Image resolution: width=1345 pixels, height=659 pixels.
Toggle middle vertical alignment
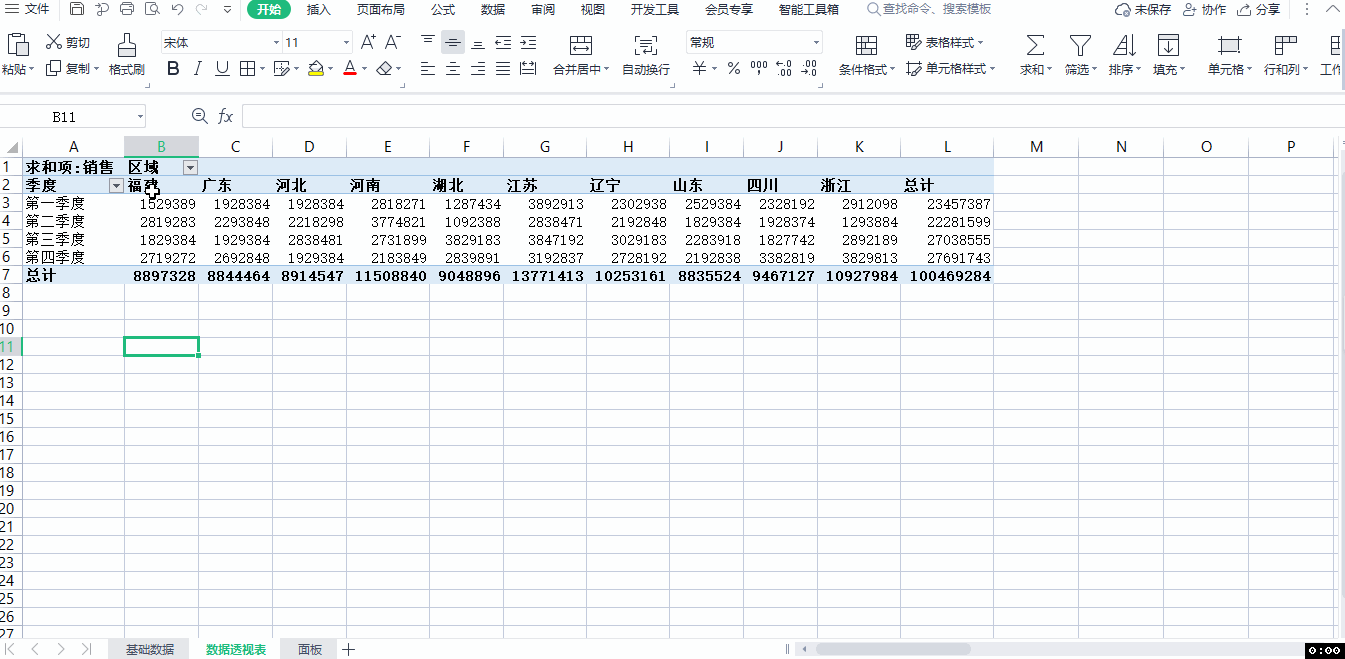pos(453,42)
